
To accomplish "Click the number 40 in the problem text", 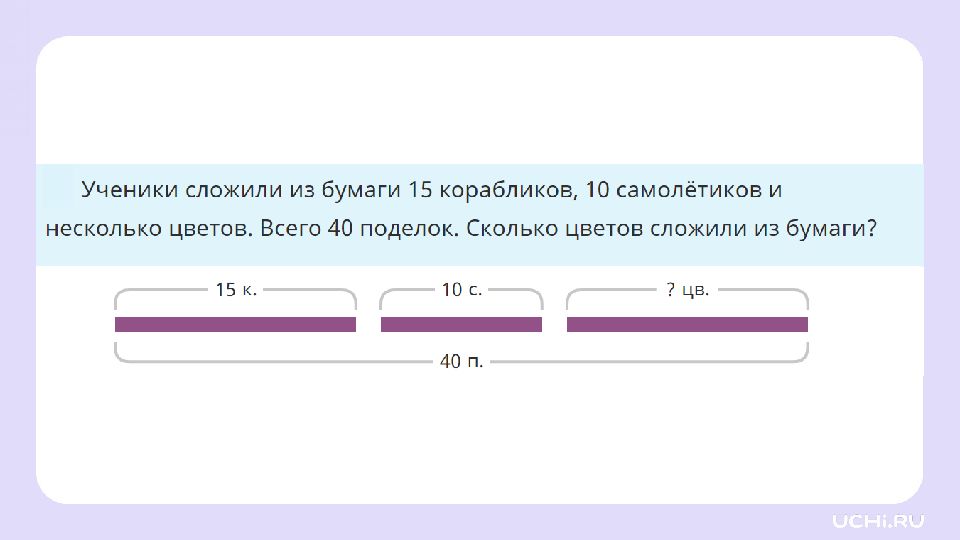I will coord(340,228).
